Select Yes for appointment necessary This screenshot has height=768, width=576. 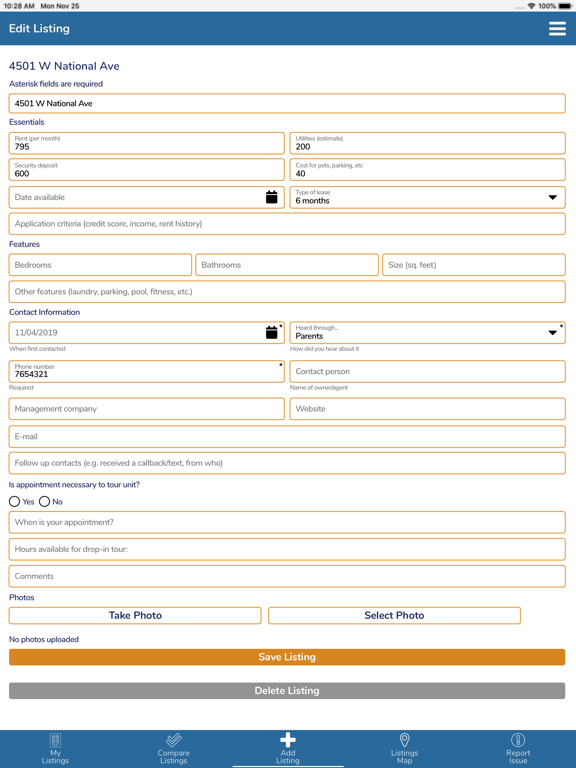pos(15,502)
